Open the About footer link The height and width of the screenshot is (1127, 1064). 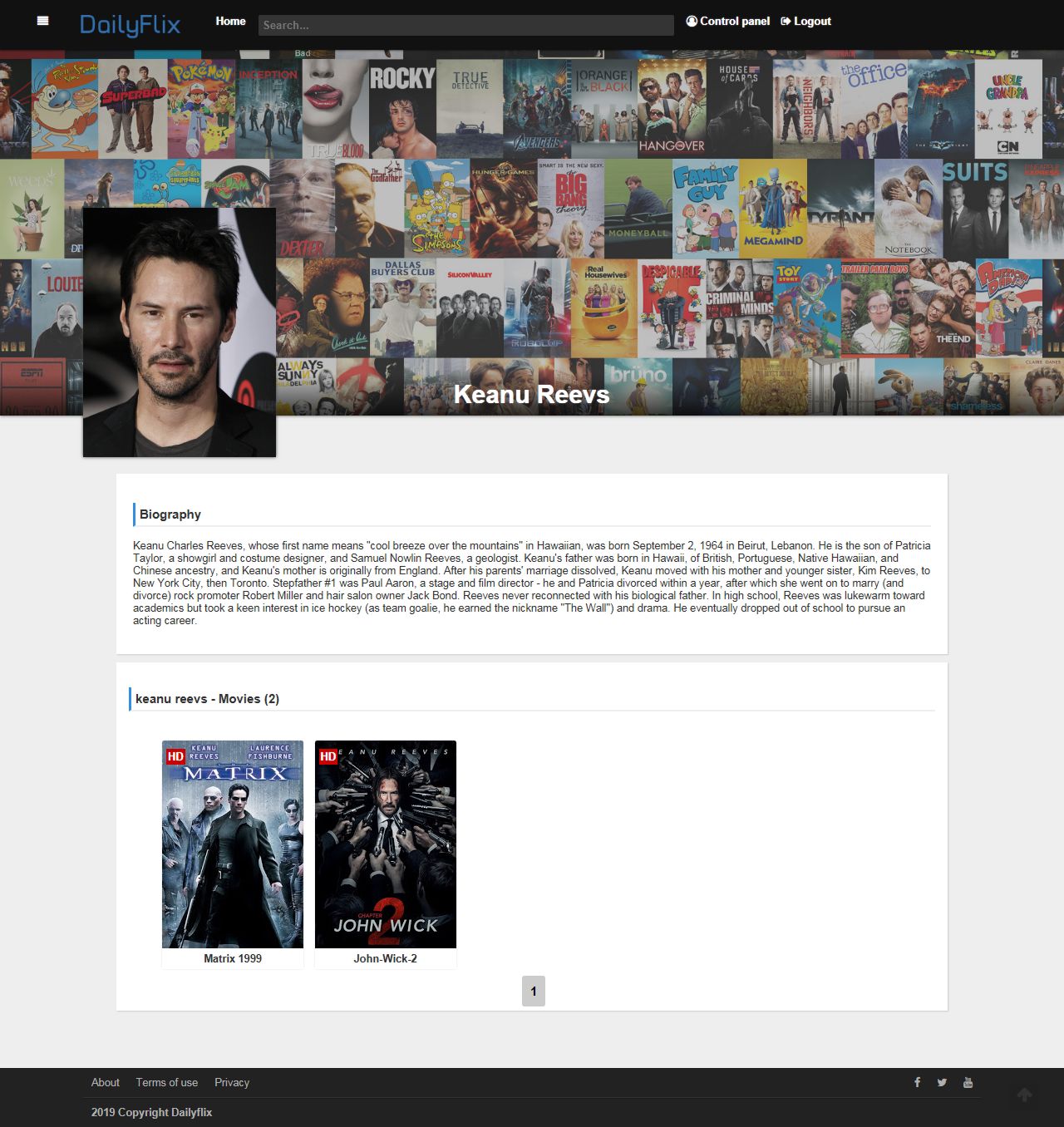coord(106,1082)
